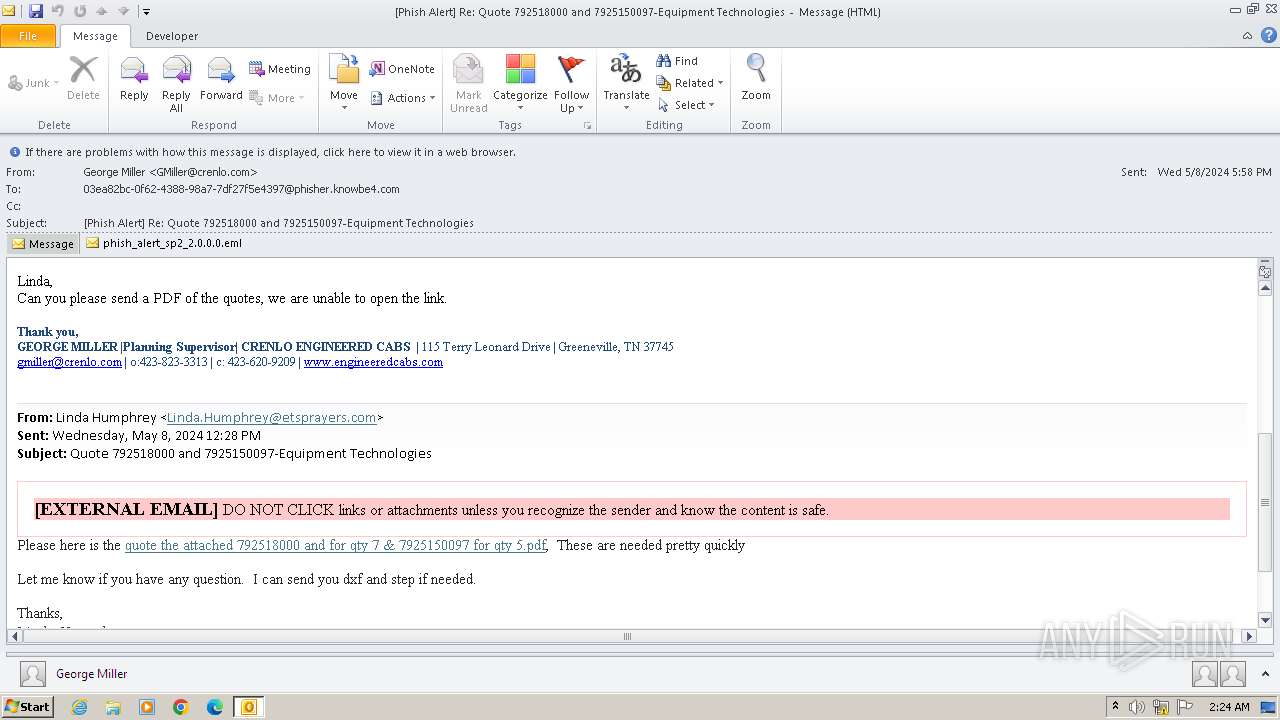Screen dimensions: 1280x720
Task: Open the www.engineeredcabs.com link
Action: pyautogui.click(x=373, y=362)
